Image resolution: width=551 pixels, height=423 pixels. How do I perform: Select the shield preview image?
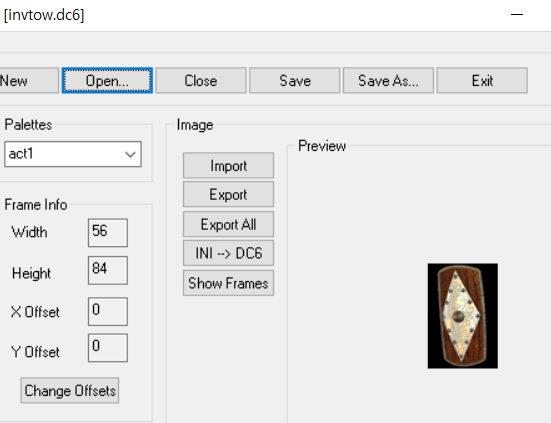pyautogui.click(x=463, y=316)
